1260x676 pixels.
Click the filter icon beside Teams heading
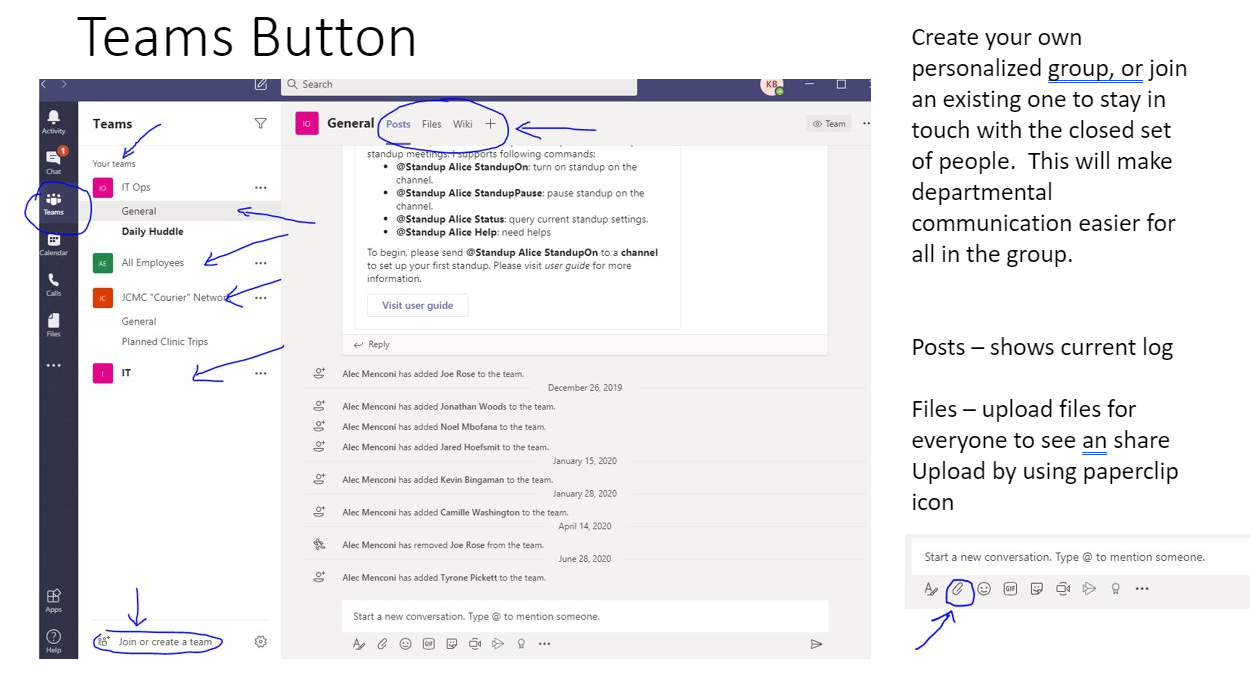[261, 124]
